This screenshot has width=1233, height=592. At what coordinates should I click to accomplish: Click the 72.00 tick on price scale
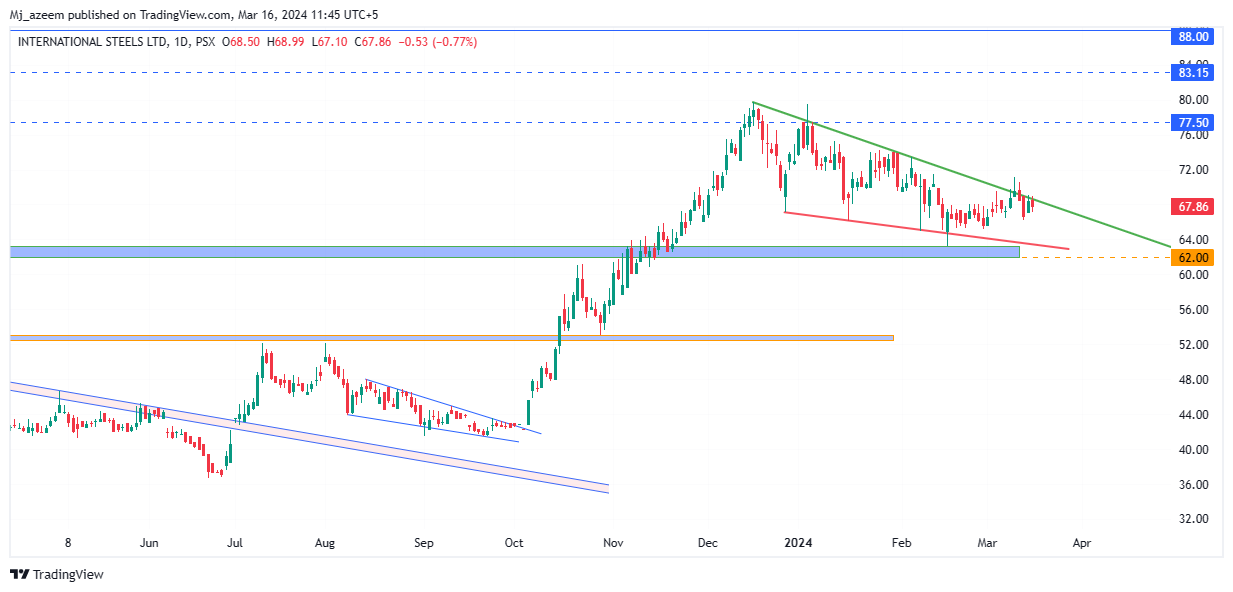tap(1194, 170)
